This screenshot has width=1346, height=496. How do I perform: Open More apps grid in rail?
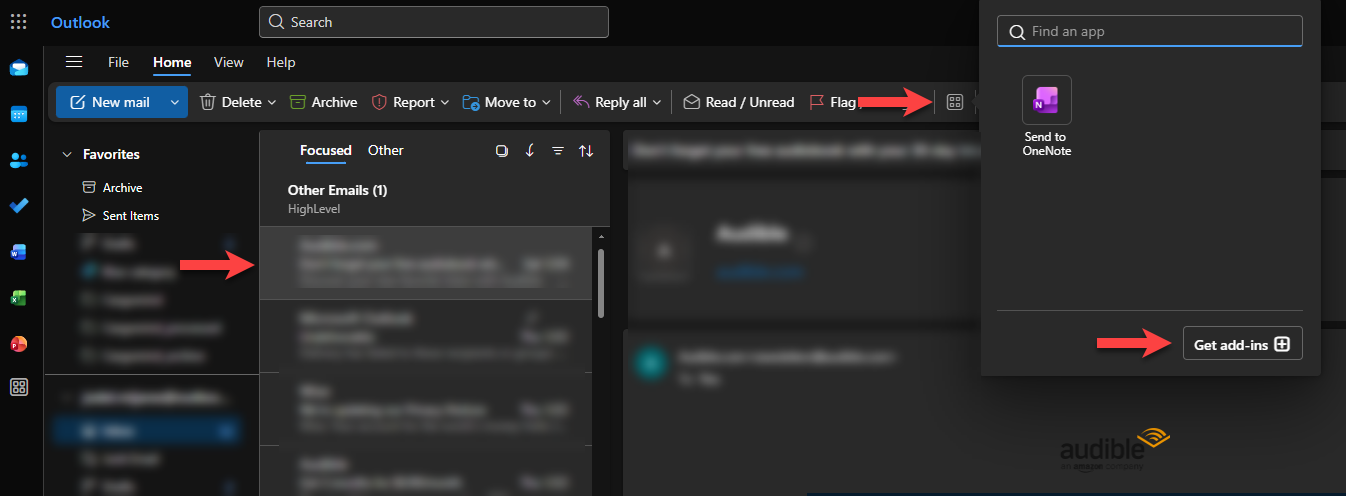tap(19, 388)
